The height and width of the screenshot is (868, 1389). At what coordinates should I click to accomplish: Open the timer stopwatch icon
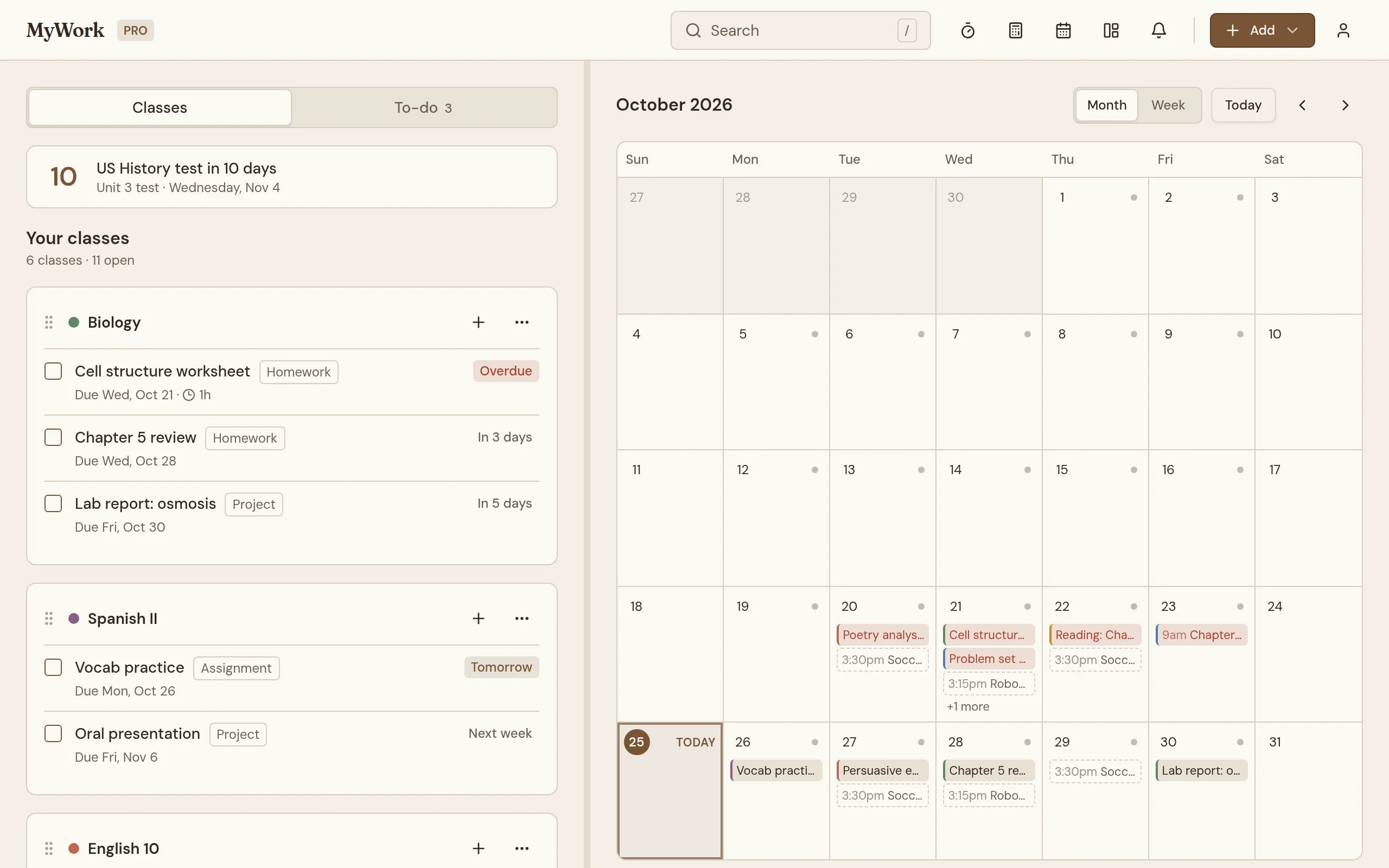(968, 30)
